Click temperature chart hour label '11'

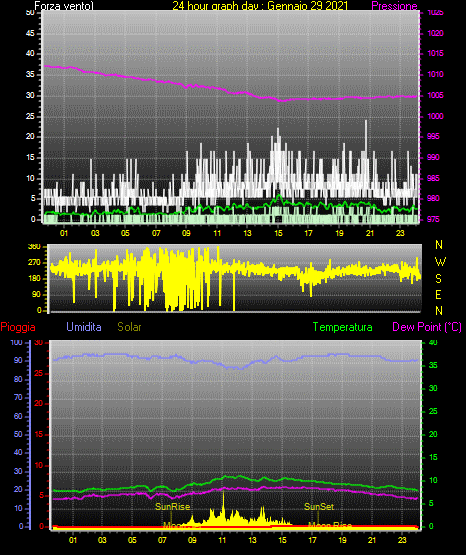click(222, 540)
